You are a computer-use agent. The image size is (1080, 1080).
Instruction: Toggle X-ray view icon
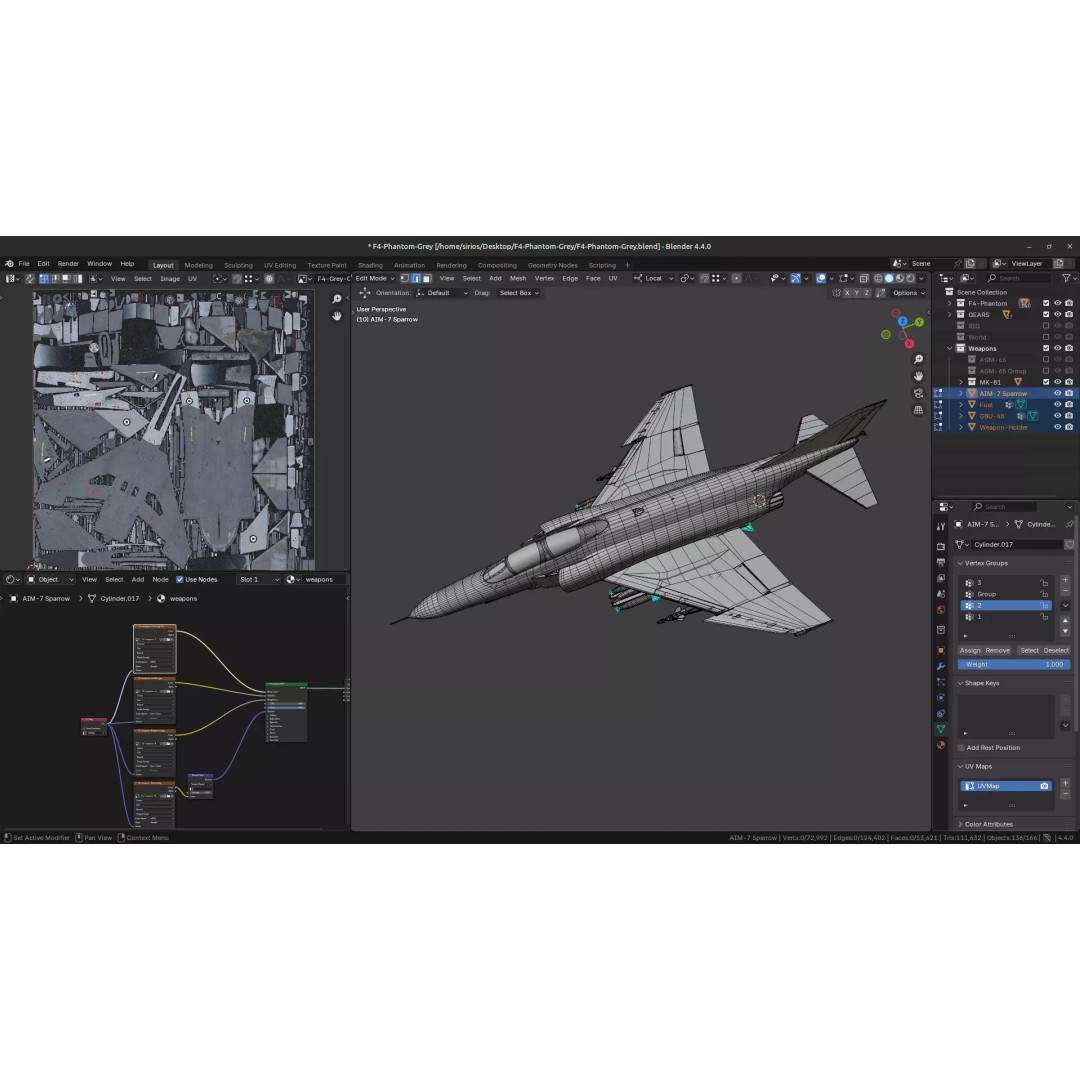click(x=864, y=278)
